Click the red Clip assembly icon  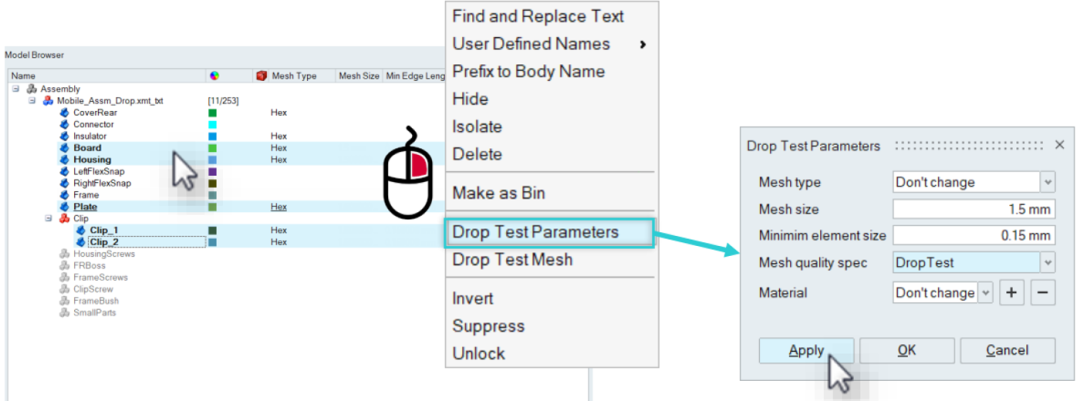pos(64,218)
